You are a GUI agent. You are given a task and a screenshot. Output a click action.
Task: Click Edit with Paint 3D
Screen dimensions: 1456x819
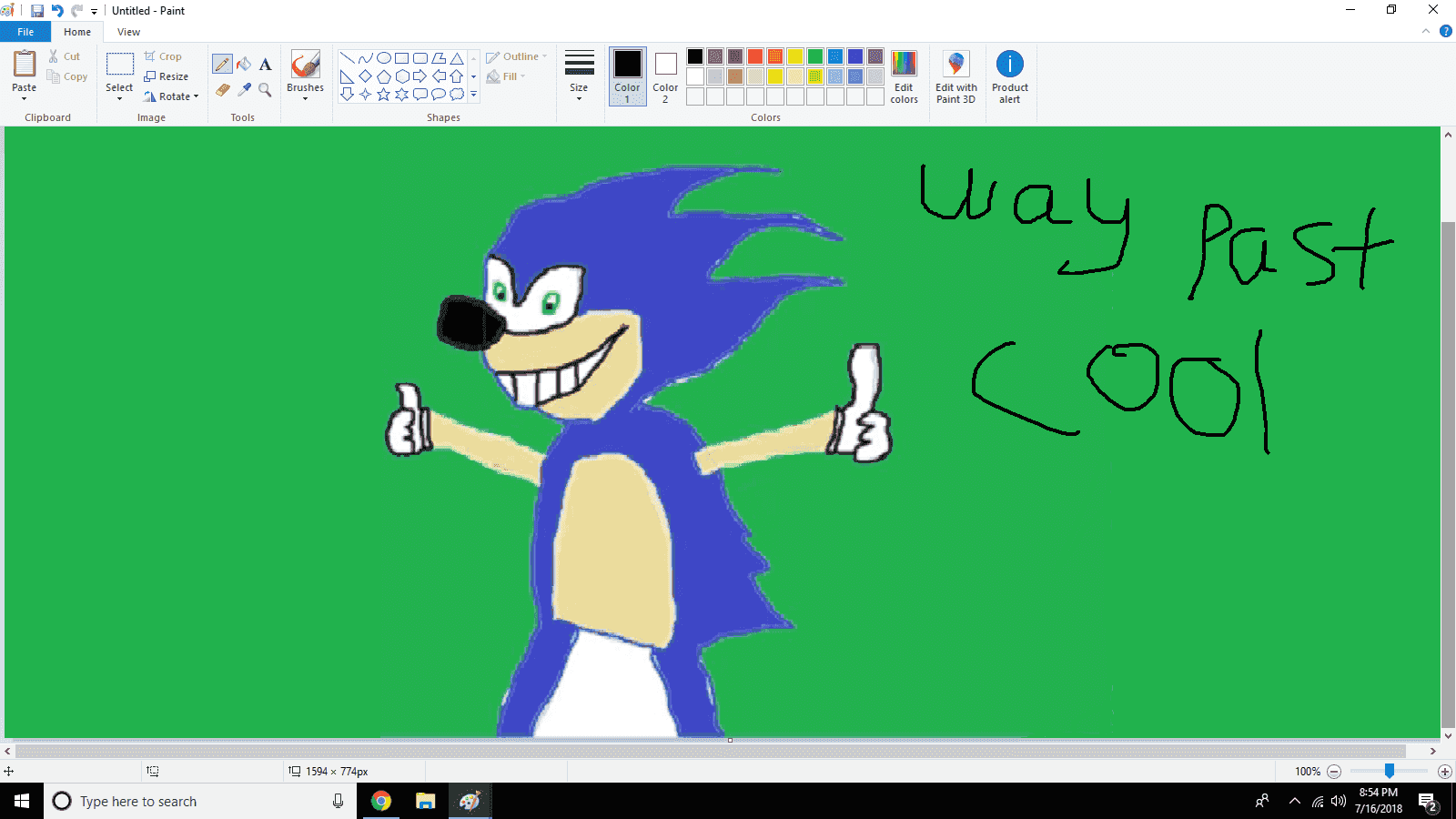coord(955,76)
